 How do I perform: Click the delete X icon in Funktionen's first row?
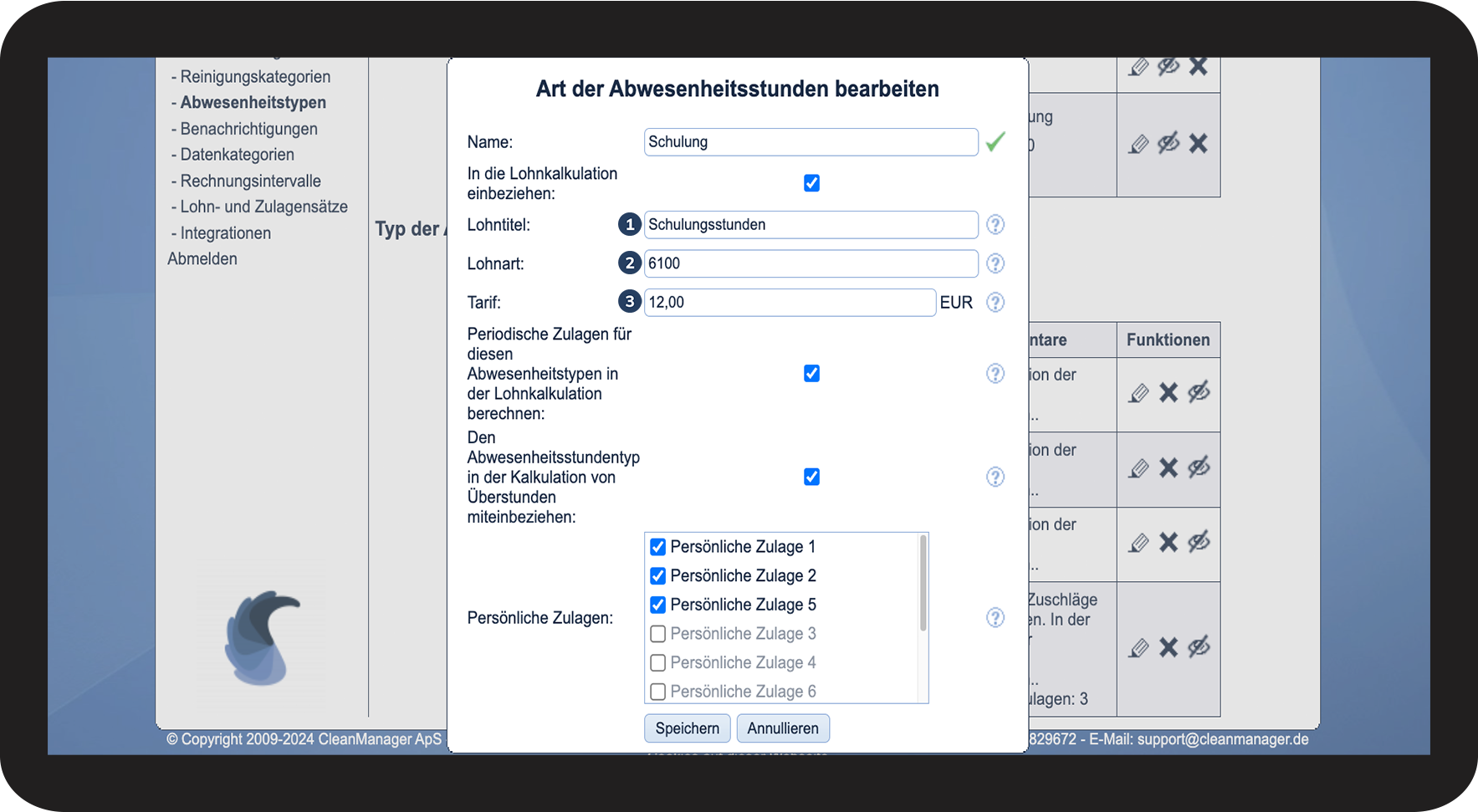tap(1169, 393)
